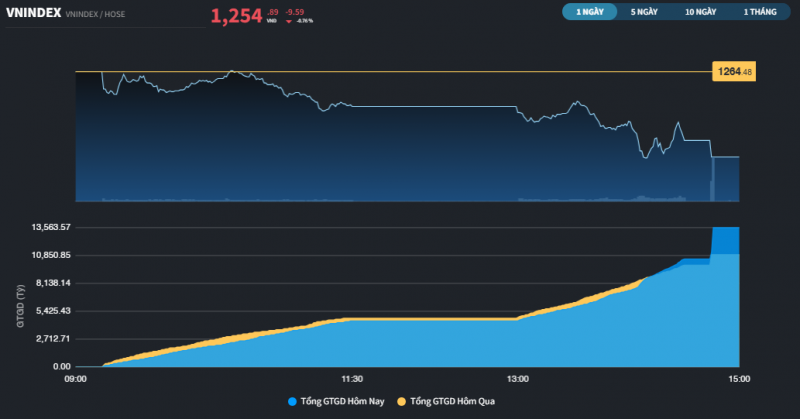
Task: Click the 11:30 time axis label
Action: coord(352,379)
